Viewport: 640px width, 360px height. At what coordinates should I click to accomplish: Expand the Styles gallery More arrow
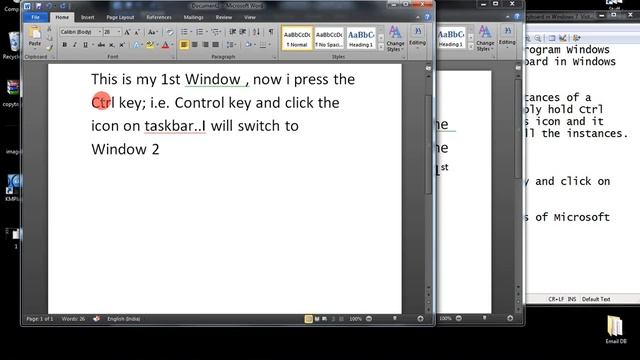(381, 47)
